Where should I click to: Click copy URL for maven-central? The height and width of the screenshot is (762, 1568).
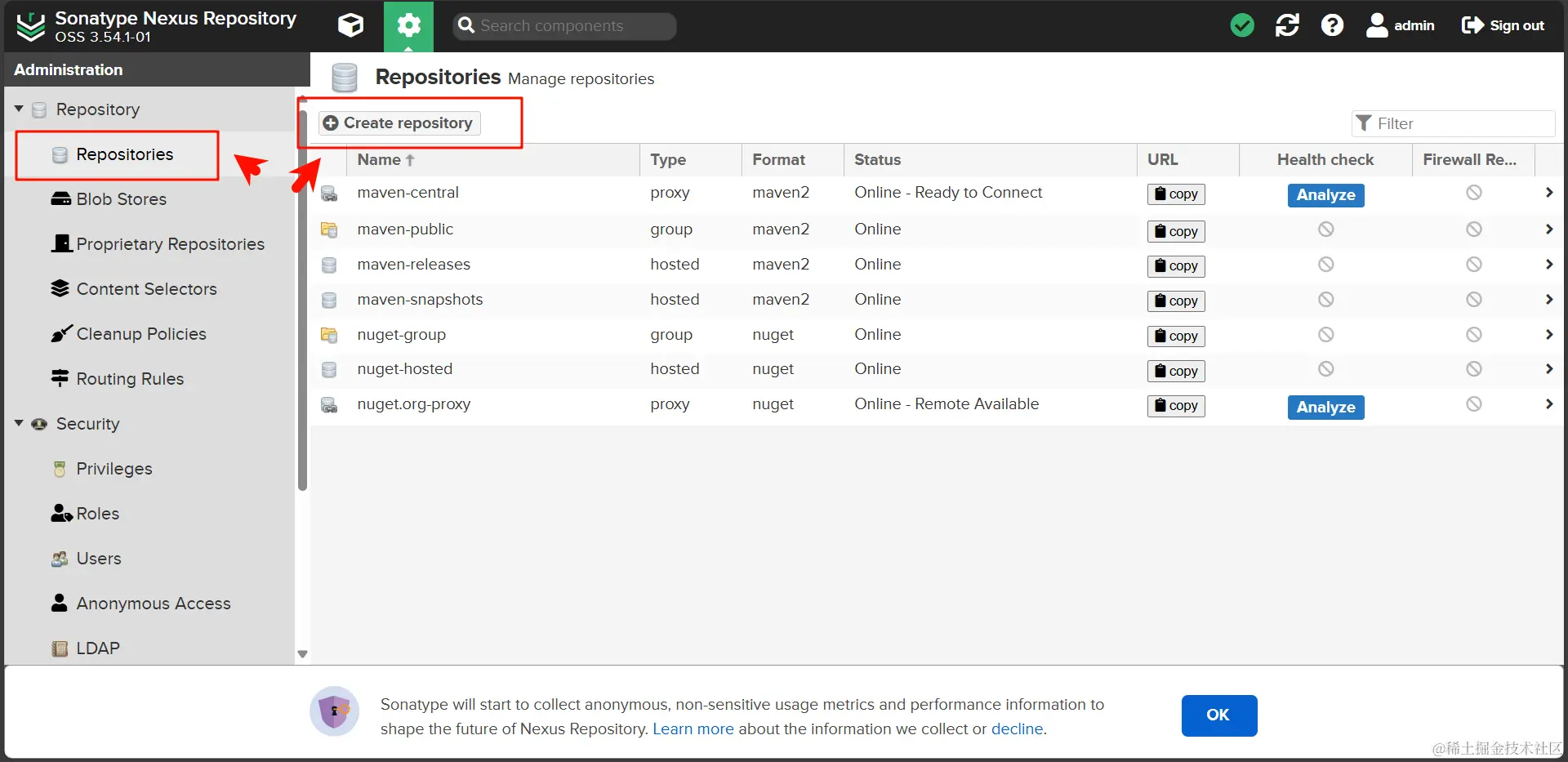1176,194
